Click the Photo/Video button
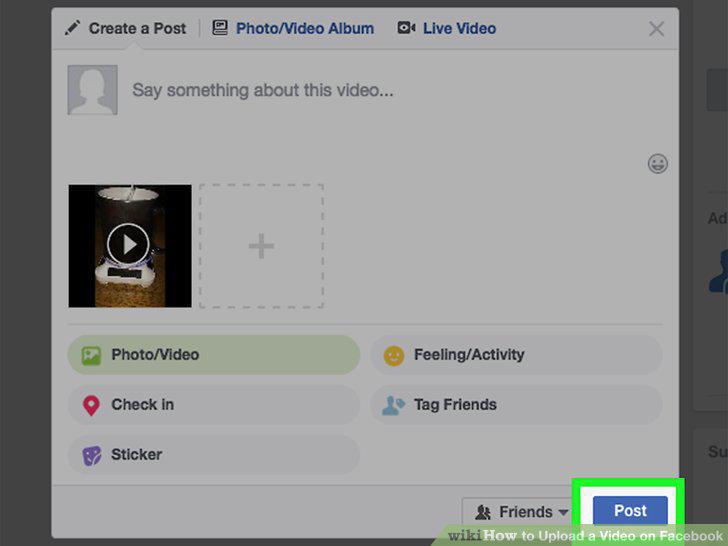The width and height of the screenshot is (728, 546). pyautogui.click(x=214, y=355)
